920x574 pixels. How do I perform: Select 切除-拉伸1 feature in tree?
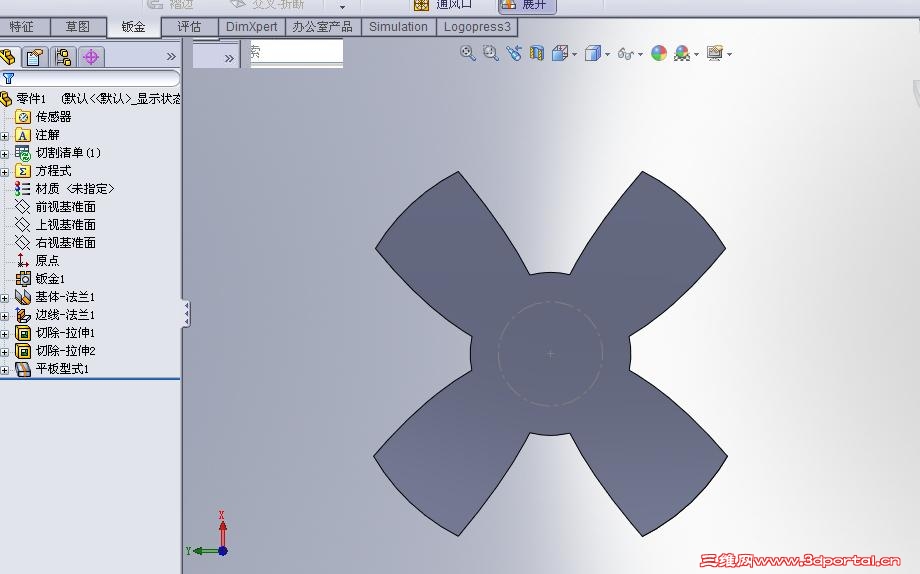coord(65,333)
